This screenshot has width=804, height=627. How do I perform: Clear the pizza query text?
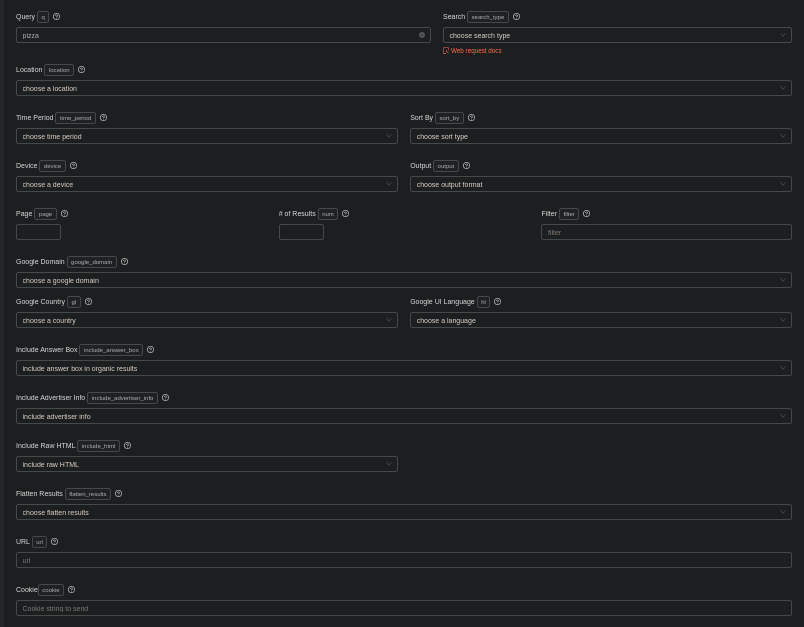[421, 35]
